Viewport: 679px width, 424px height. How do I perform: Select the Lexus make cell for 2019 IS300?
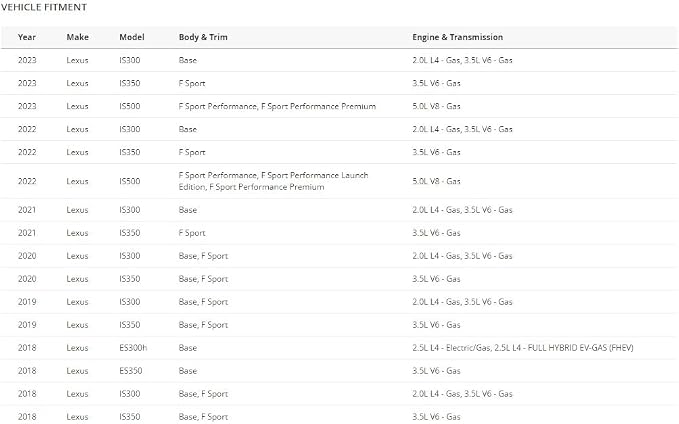[78, 302]
